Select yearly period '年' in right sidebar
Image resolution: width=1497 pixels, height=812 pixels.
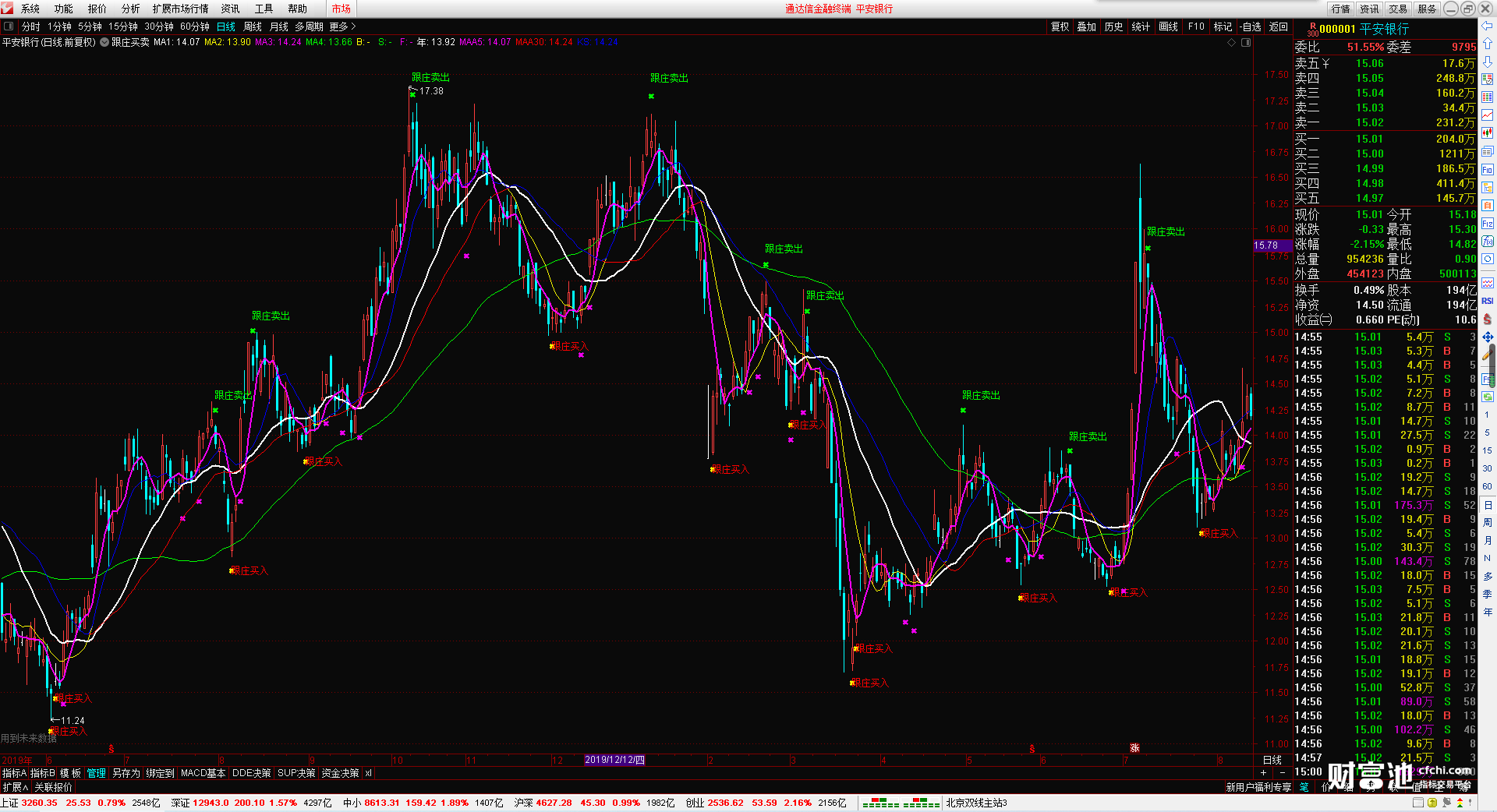[x=1488, y=611]
